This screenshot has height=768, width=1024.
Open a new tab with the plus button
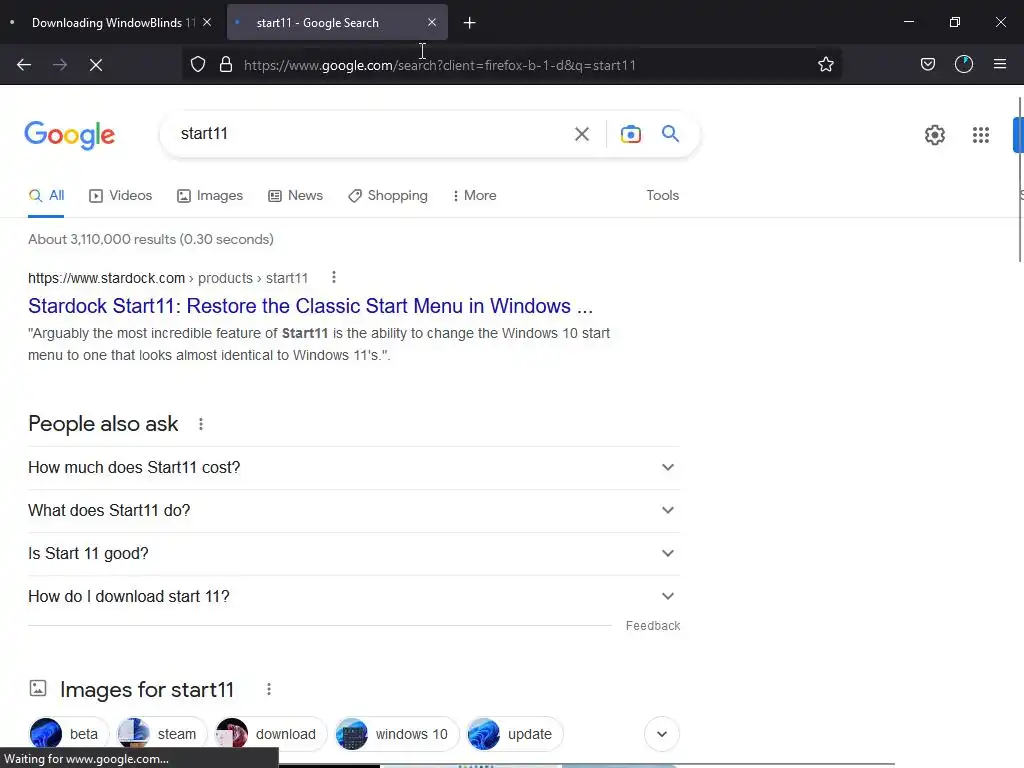tap(470, 23)
